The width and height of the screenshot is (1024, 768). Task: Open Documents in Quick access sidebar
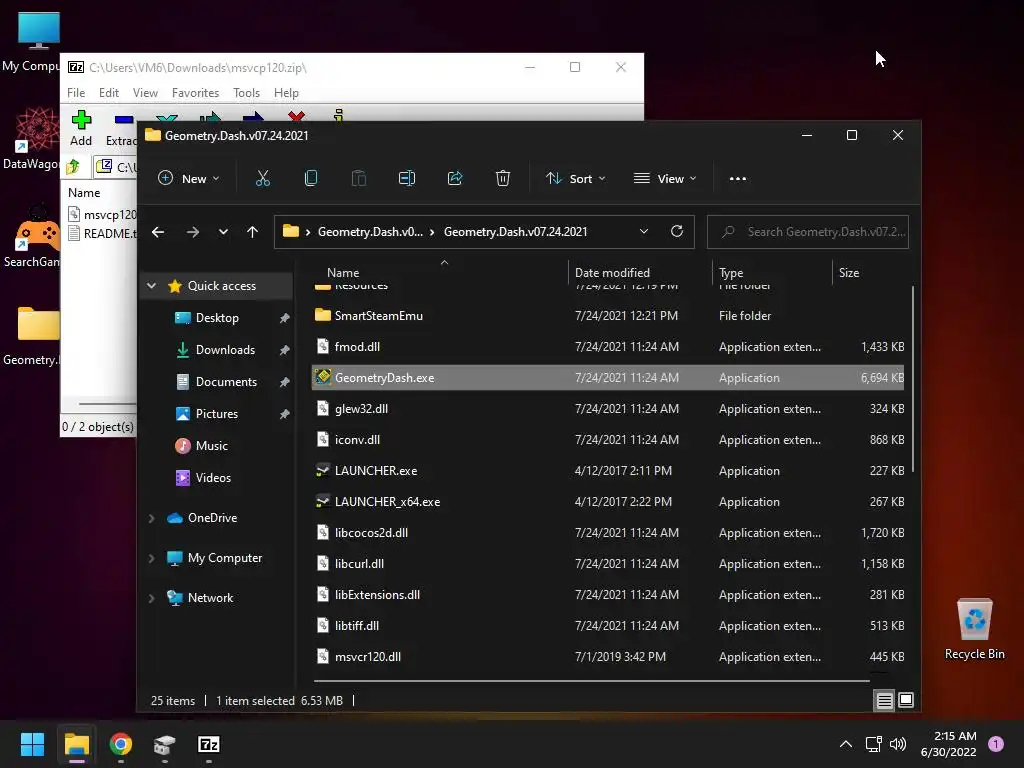(226, 382)
